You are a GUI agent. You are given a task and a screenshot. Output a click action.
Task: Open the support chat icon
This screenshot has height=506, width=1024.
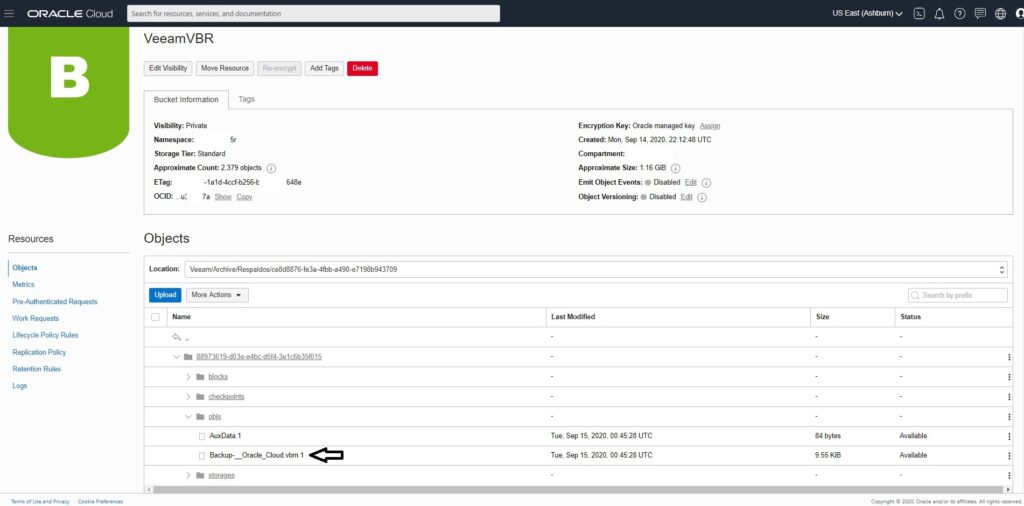[980, 14]
